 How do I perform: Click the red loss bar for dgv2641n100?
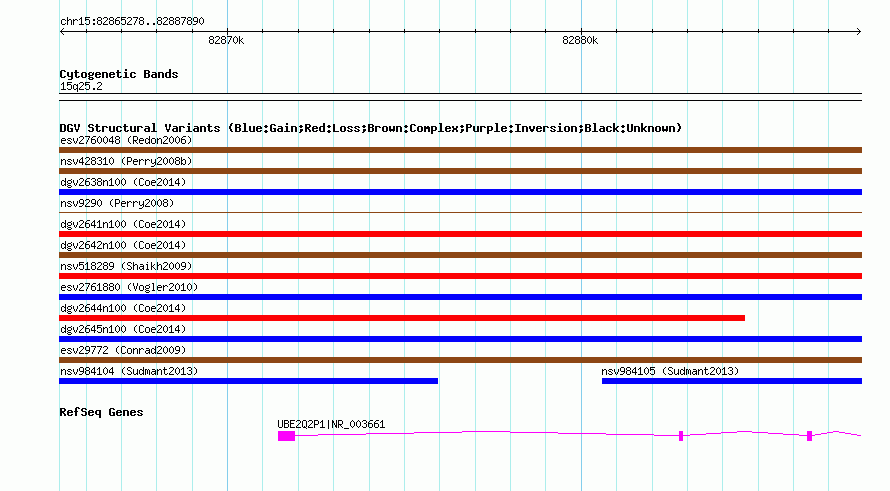point(460,234)
